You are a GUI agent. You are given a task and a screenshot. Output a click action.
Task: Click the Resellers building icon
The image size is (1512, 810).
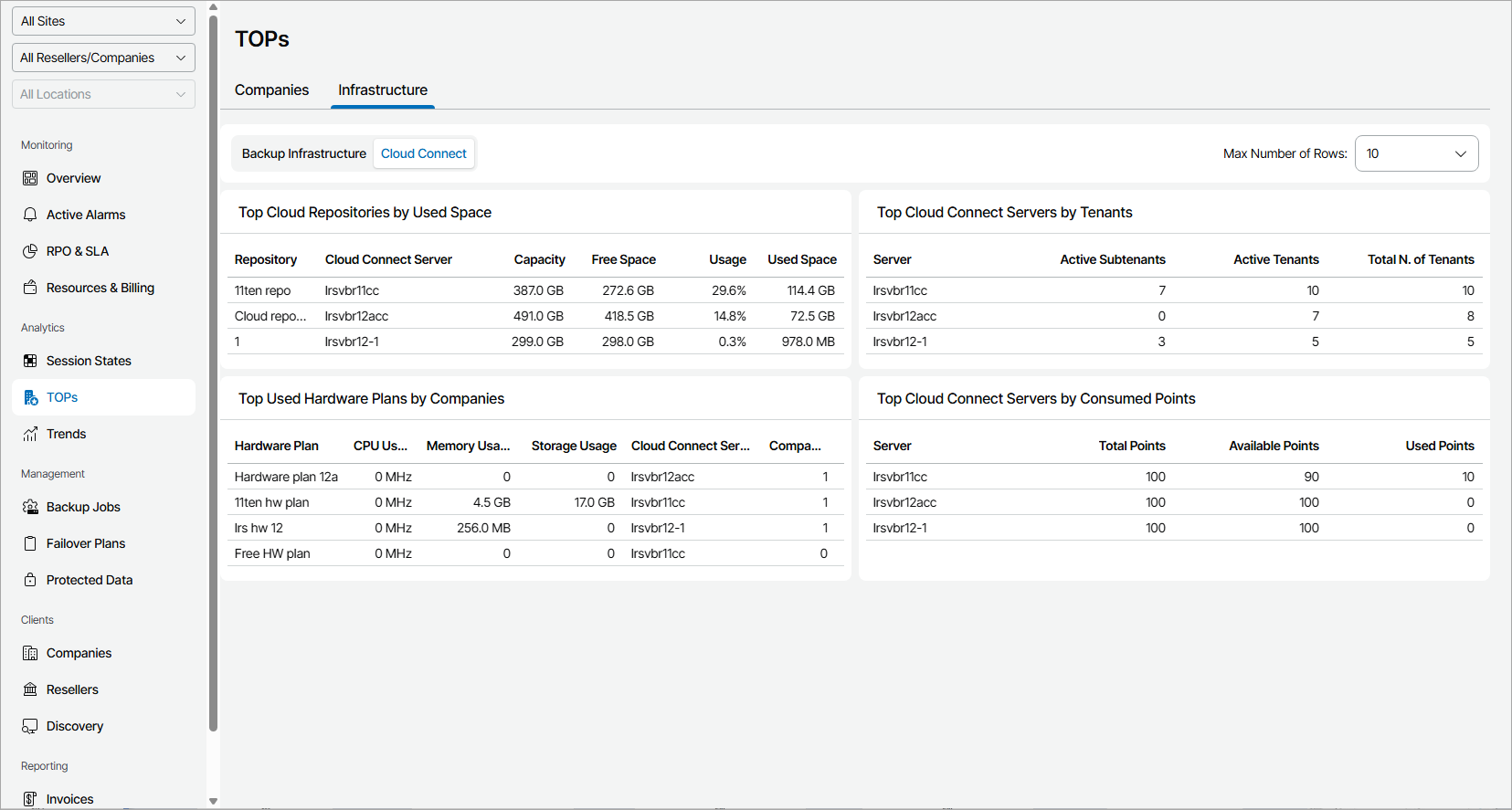pyautogui.click(x=30, y=689)
